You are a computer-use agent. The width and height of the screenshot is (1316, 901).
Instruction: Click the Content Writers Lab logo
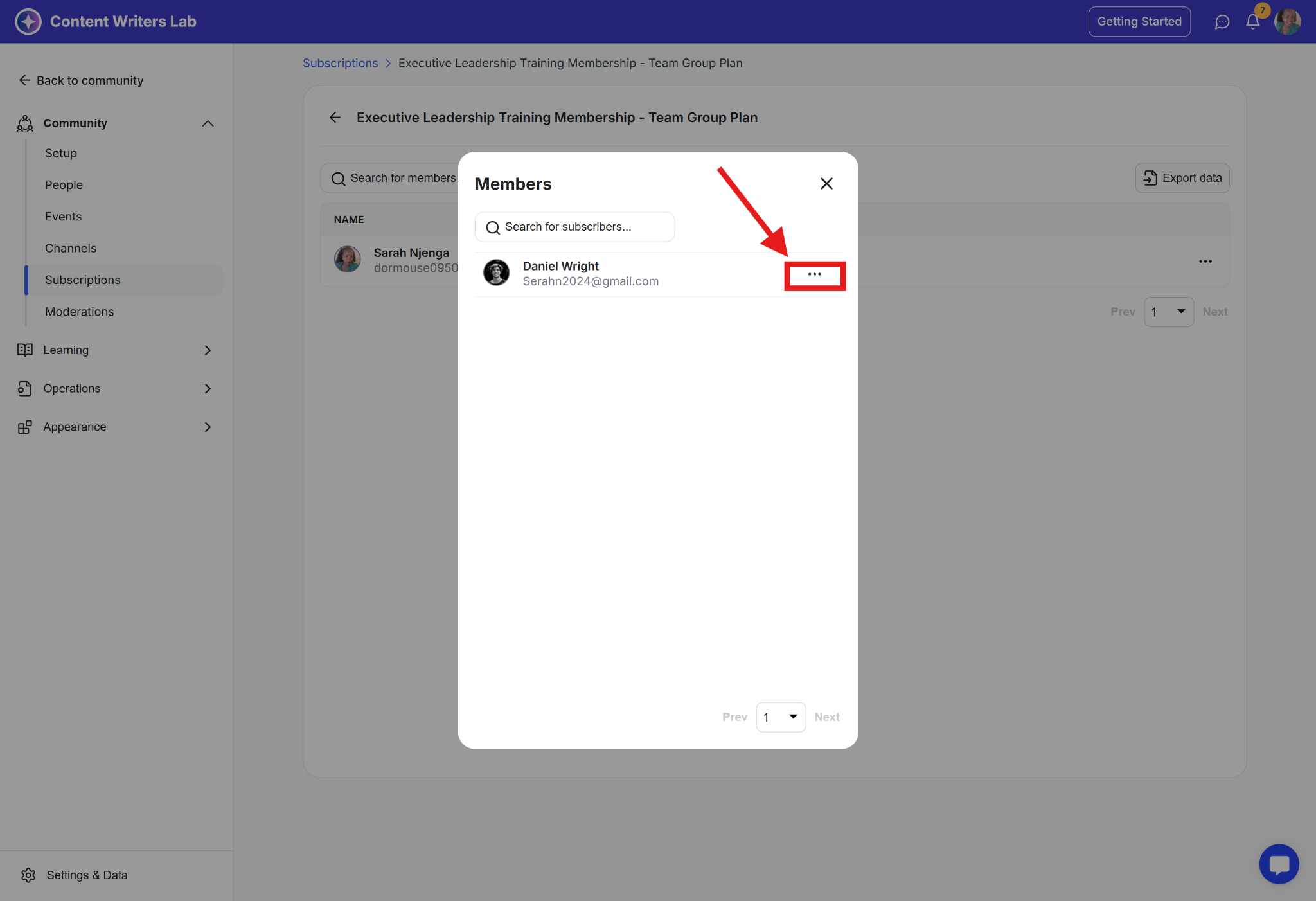click(28, 22)
